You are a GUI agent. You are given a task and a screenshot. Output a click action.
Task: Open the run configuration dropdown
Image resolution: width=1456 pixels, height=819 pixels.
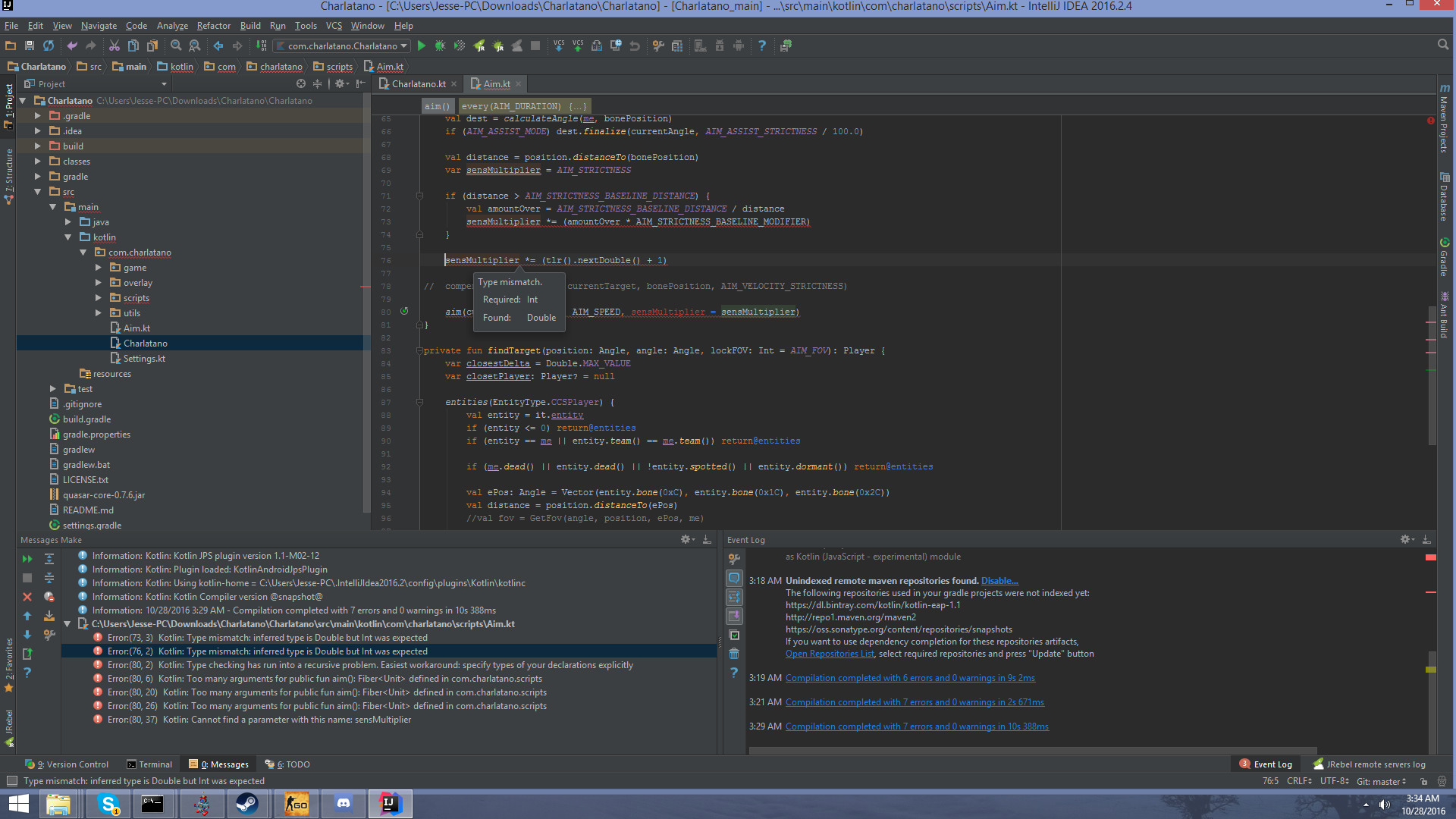coord(342,45)
